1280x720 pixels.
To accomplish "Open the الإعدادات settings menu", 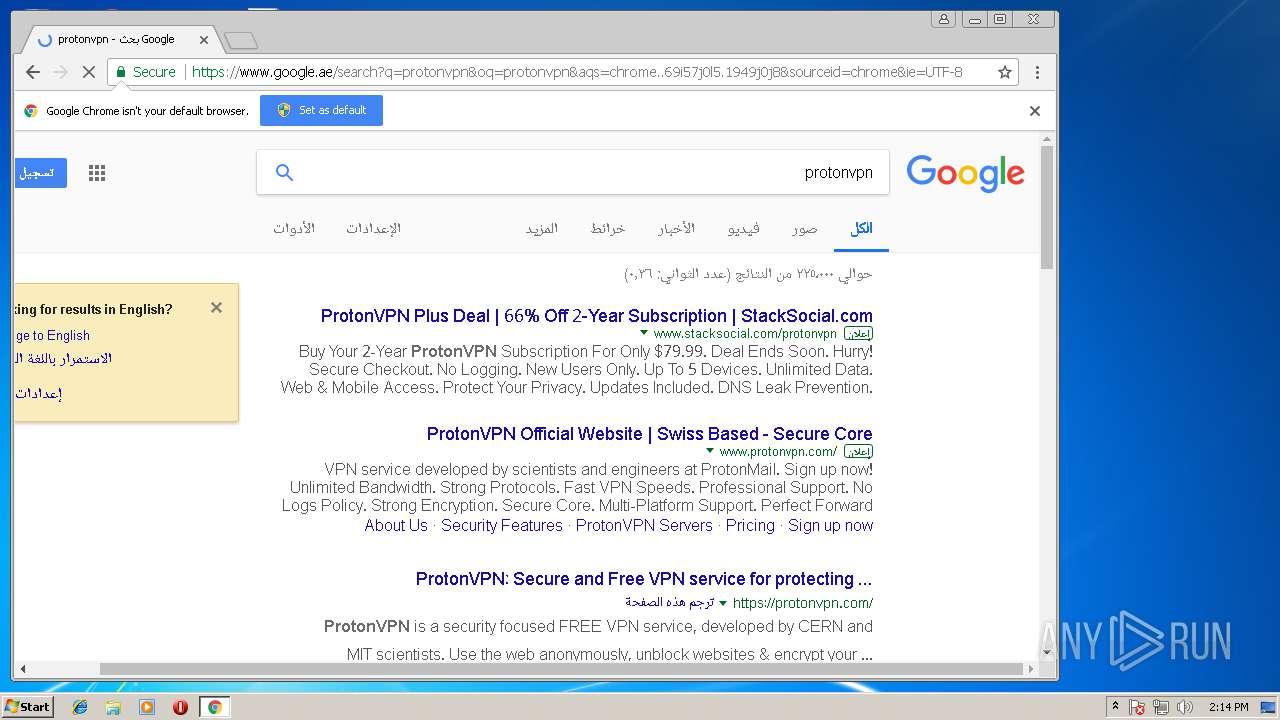I will [373, 229].
